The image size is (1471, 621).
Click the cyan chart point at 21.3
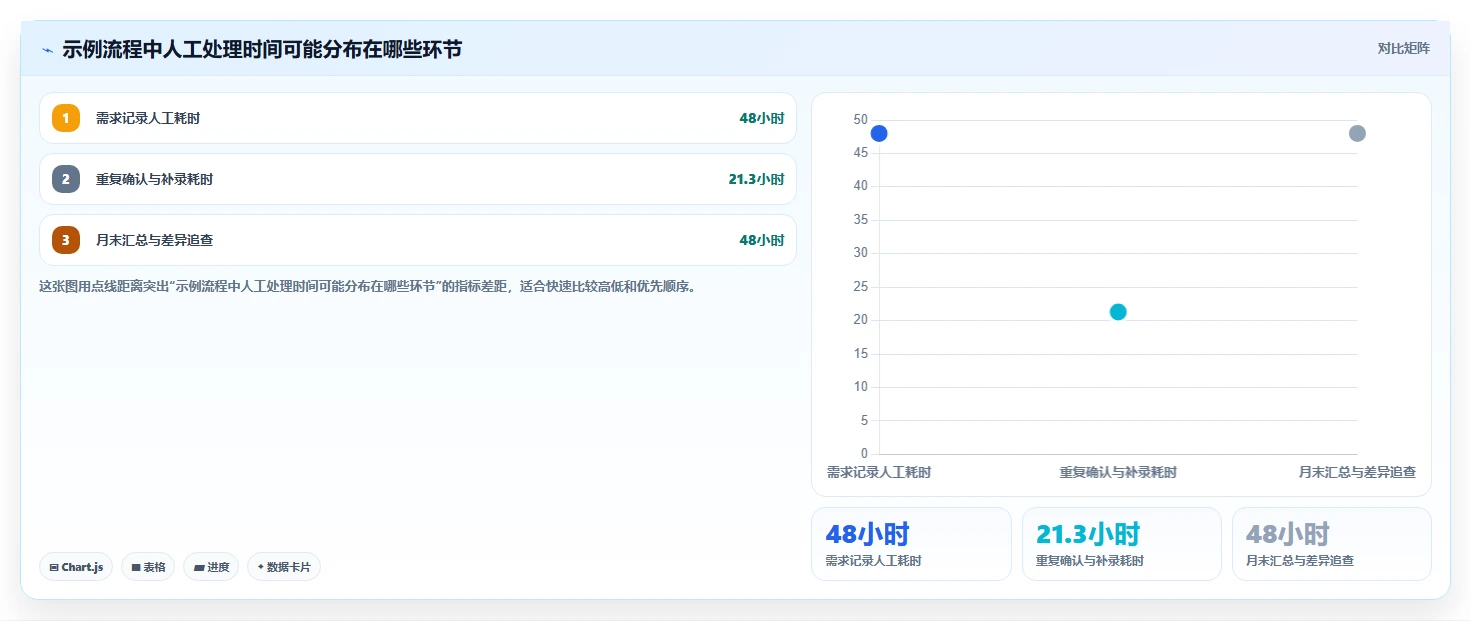1118,311
